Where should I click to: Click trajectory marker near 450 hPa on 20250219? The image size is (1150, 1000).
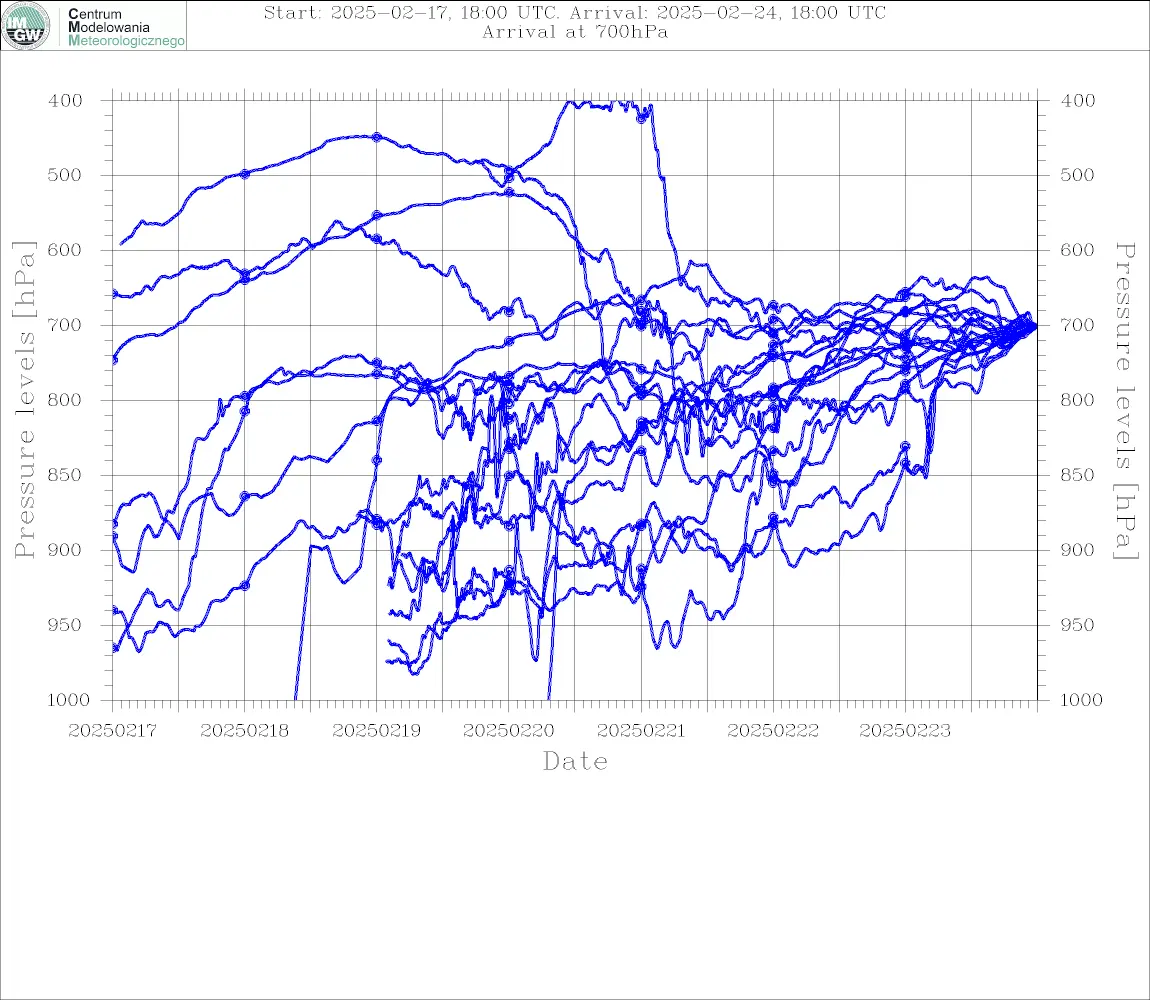coord(376,137)
